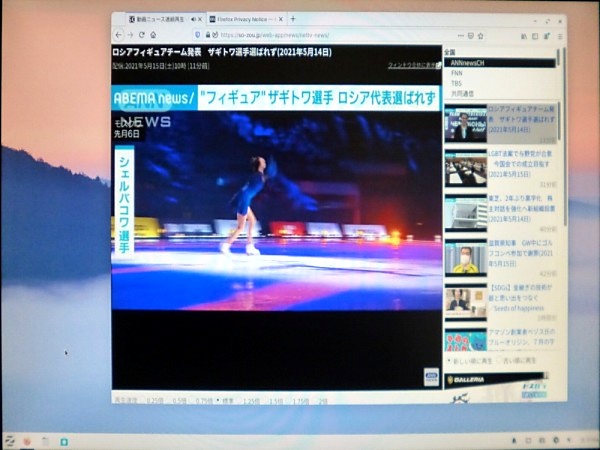The width and height of the screenshot is (600, 450).
Task: Click the ANN news logo in video corner
Action: pos(432,377)
